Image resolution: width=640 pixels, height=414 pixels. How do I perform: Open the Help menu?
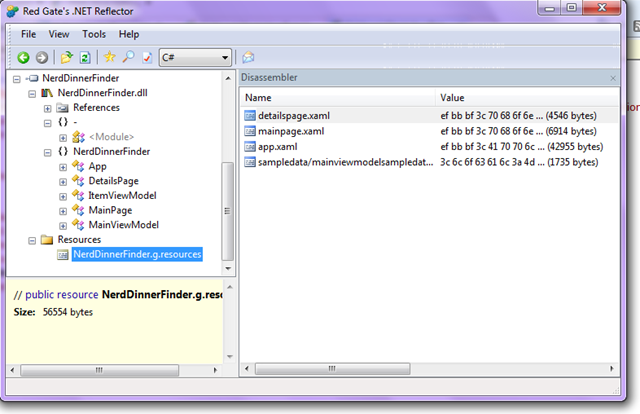pyautogui.click(x=129, y=34)
